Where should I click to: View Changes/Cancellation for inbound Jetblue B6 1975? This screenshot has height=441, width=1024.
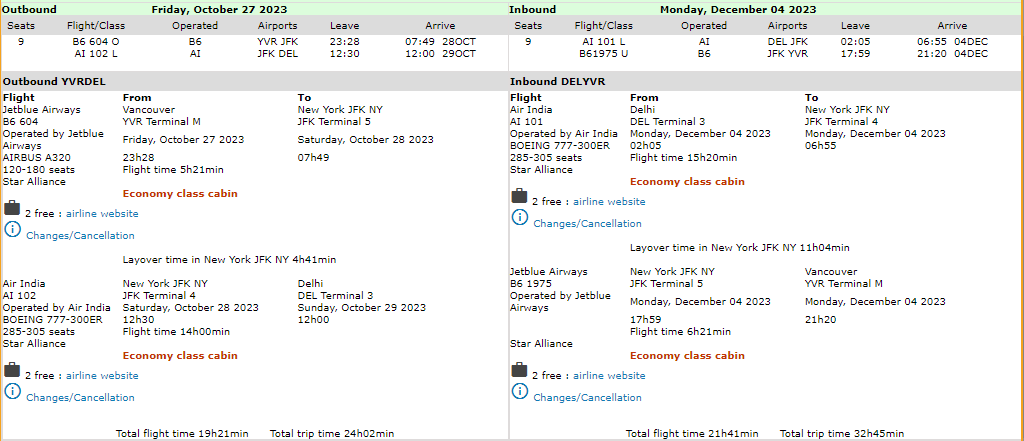coord(587,397)
